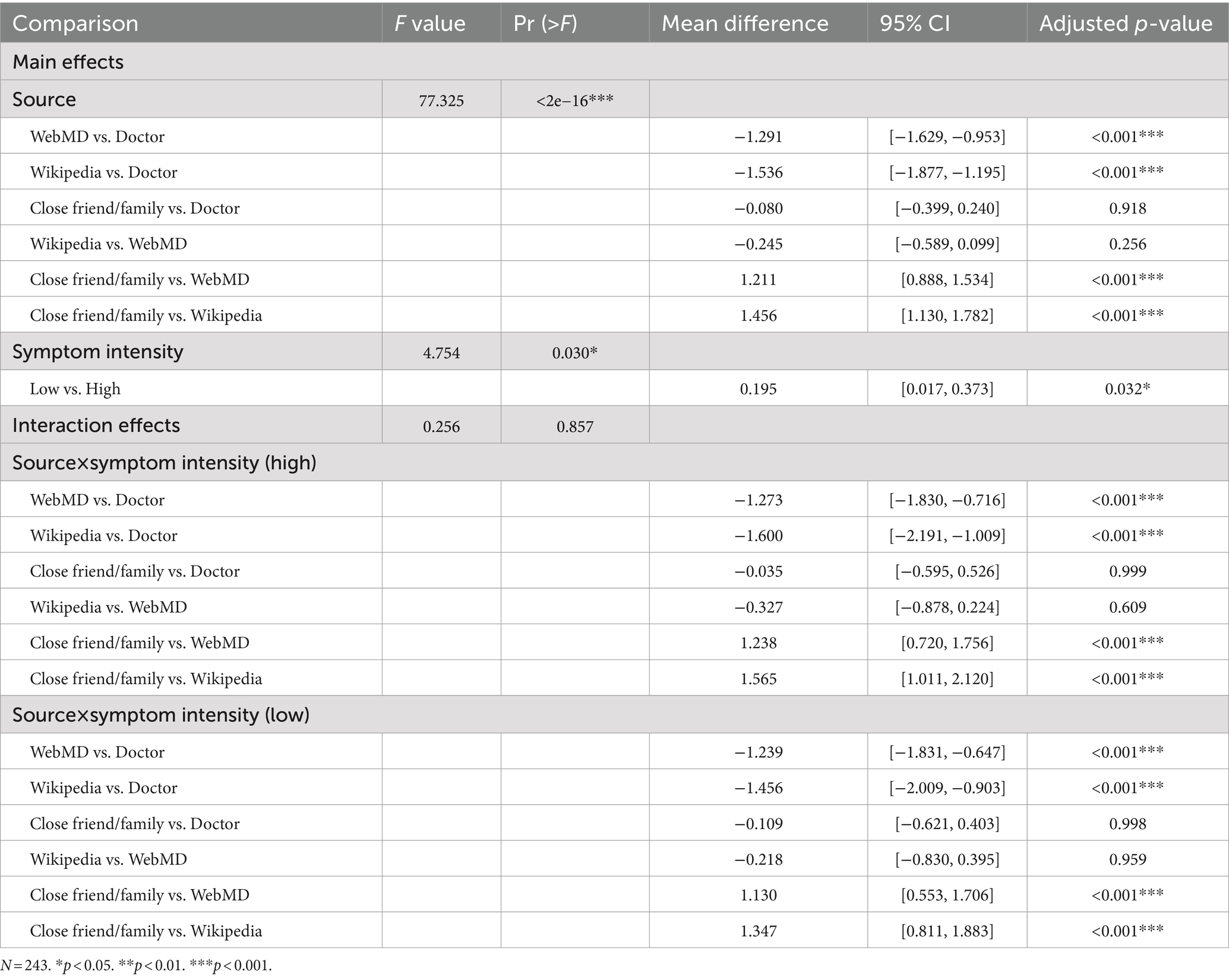
Task: Select the 'Adjusted p-value' column header
Action: [1126, 23]
